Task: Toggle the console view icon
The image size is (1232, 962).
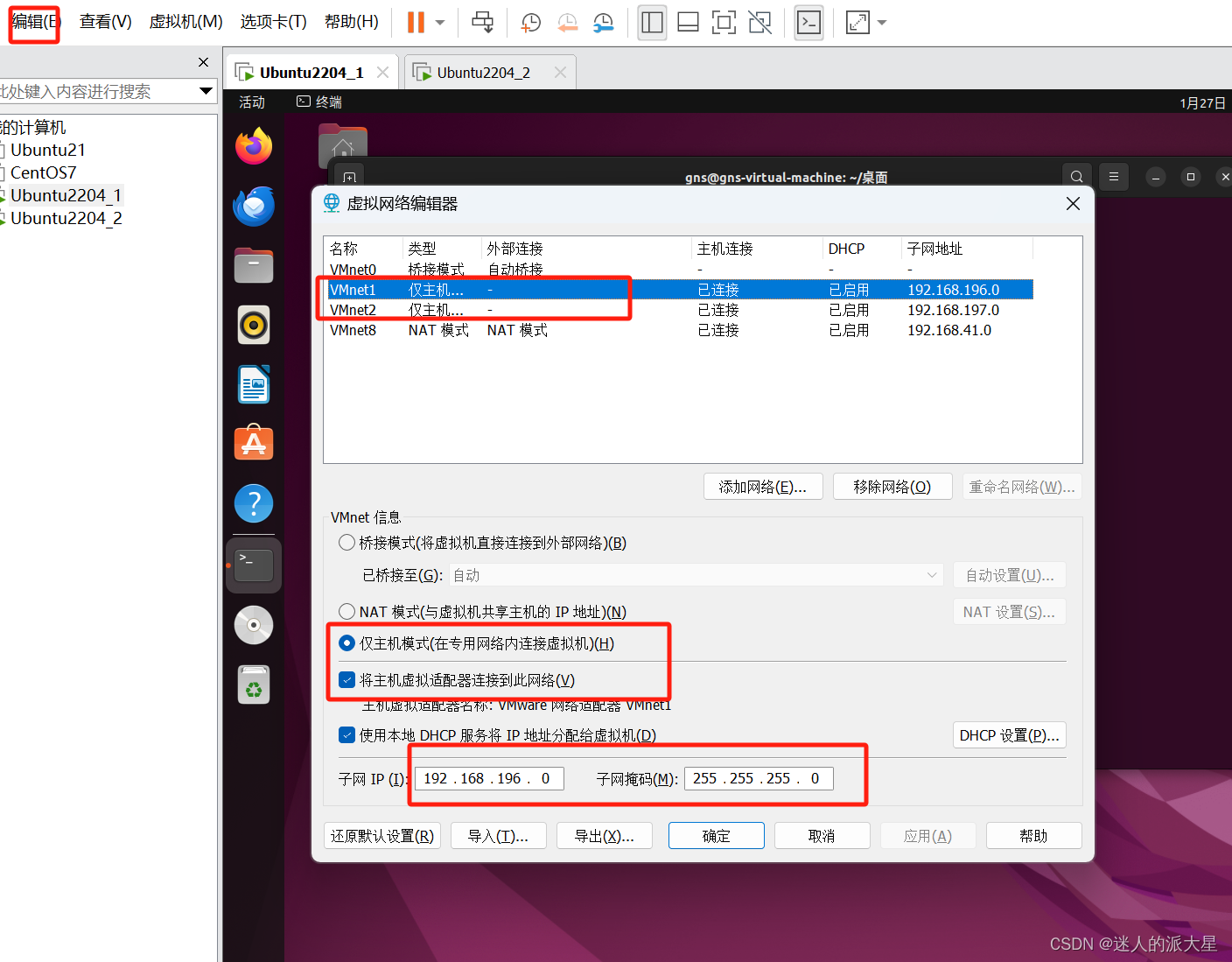Action: [808, 23]
